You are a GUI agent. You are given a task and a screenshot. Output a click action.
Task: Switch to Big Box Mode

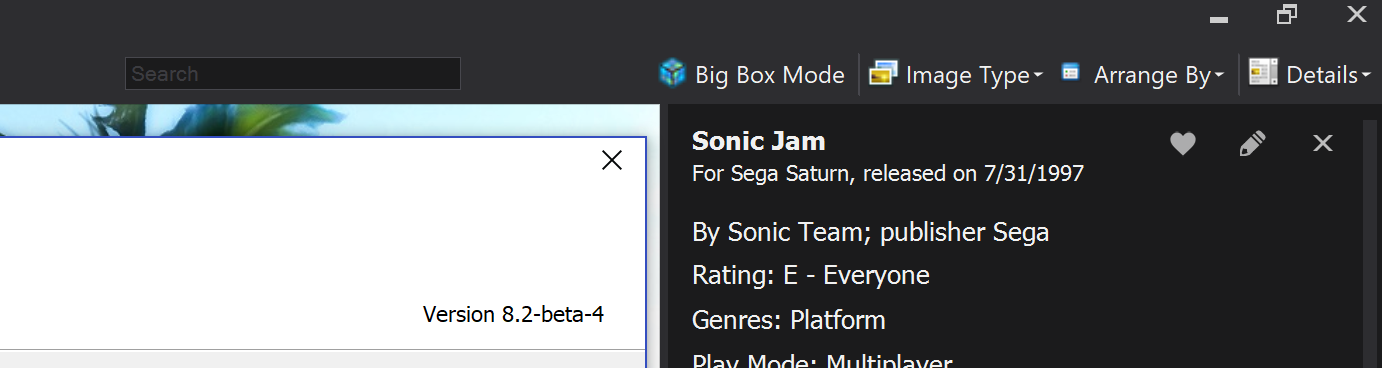(x=752, y=74)
